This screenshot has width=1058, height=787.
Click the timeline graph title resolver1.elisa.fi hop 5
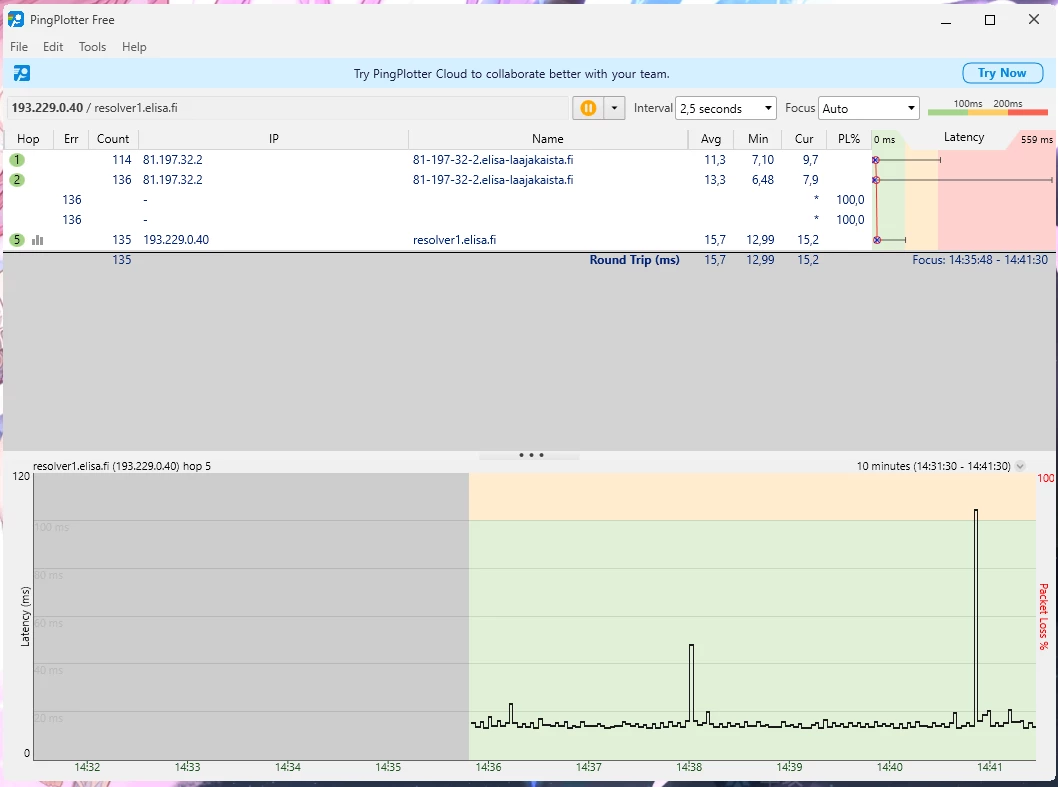(121, 466)
